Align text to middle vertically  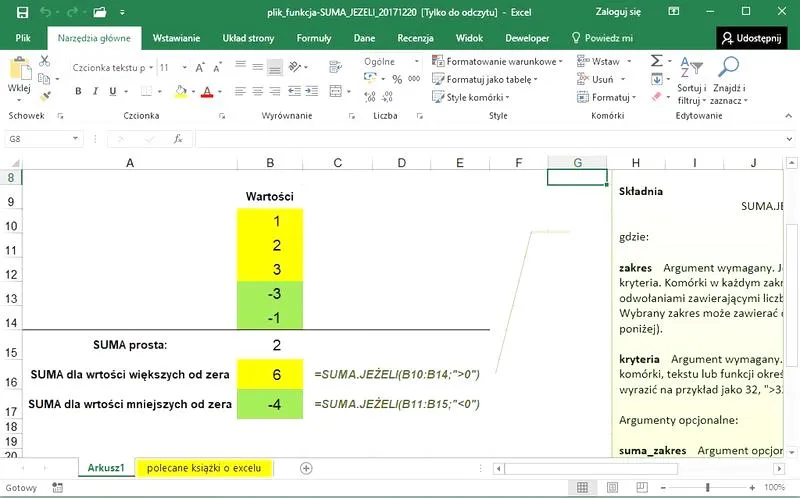258,66
